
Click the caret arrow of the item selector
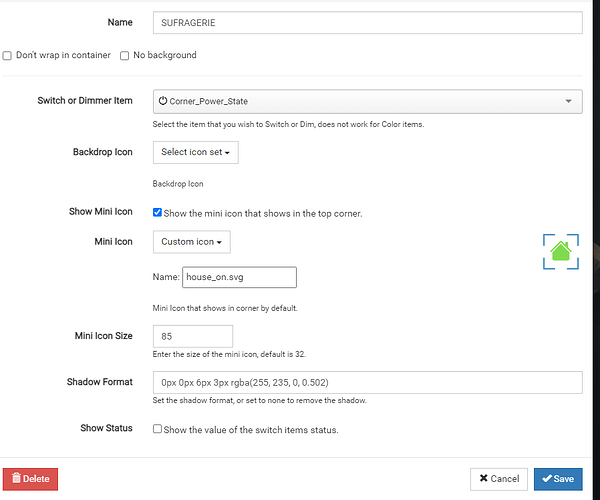569,102
